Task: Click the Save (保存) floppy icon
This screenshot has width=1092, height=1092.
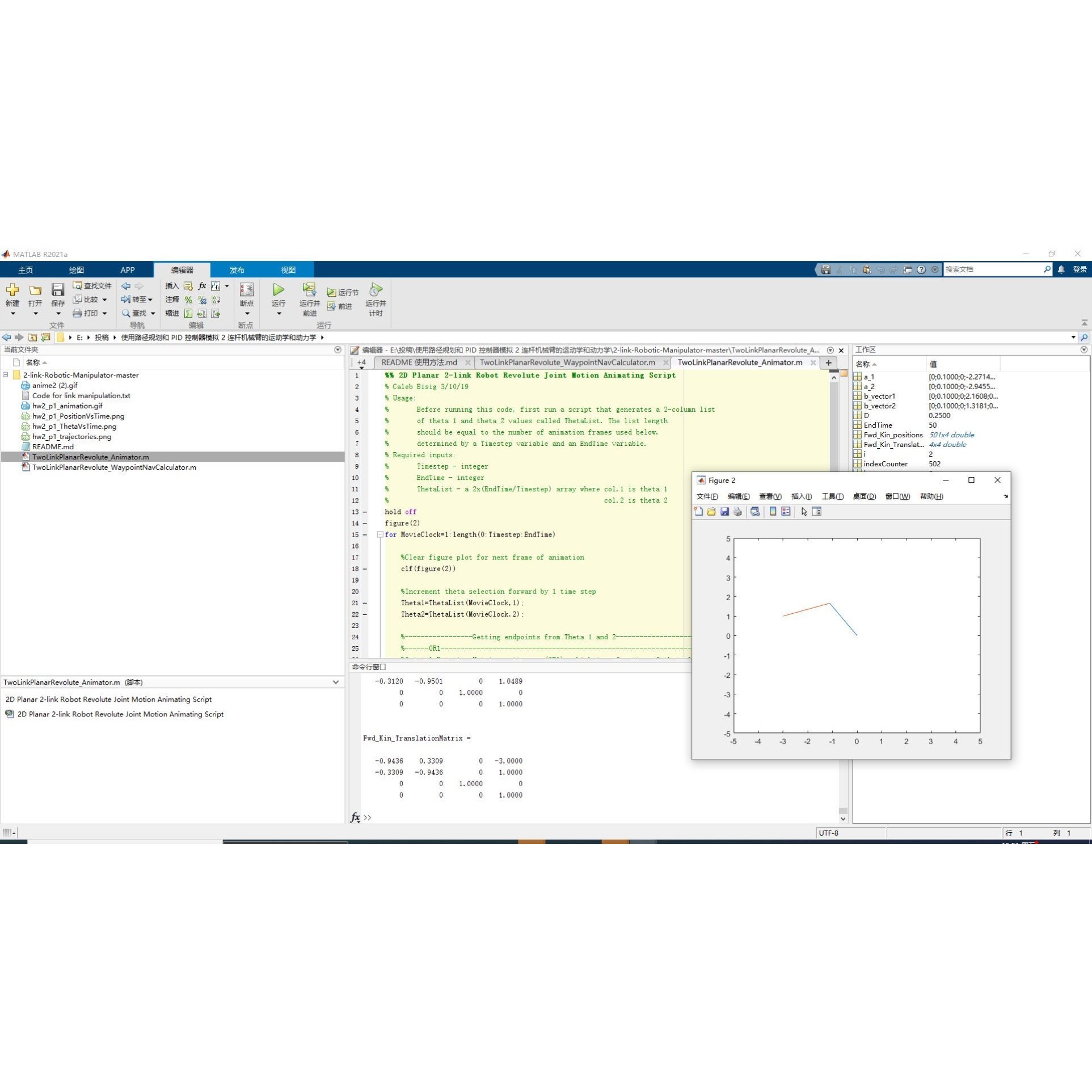Action: (x=58, y=290)
